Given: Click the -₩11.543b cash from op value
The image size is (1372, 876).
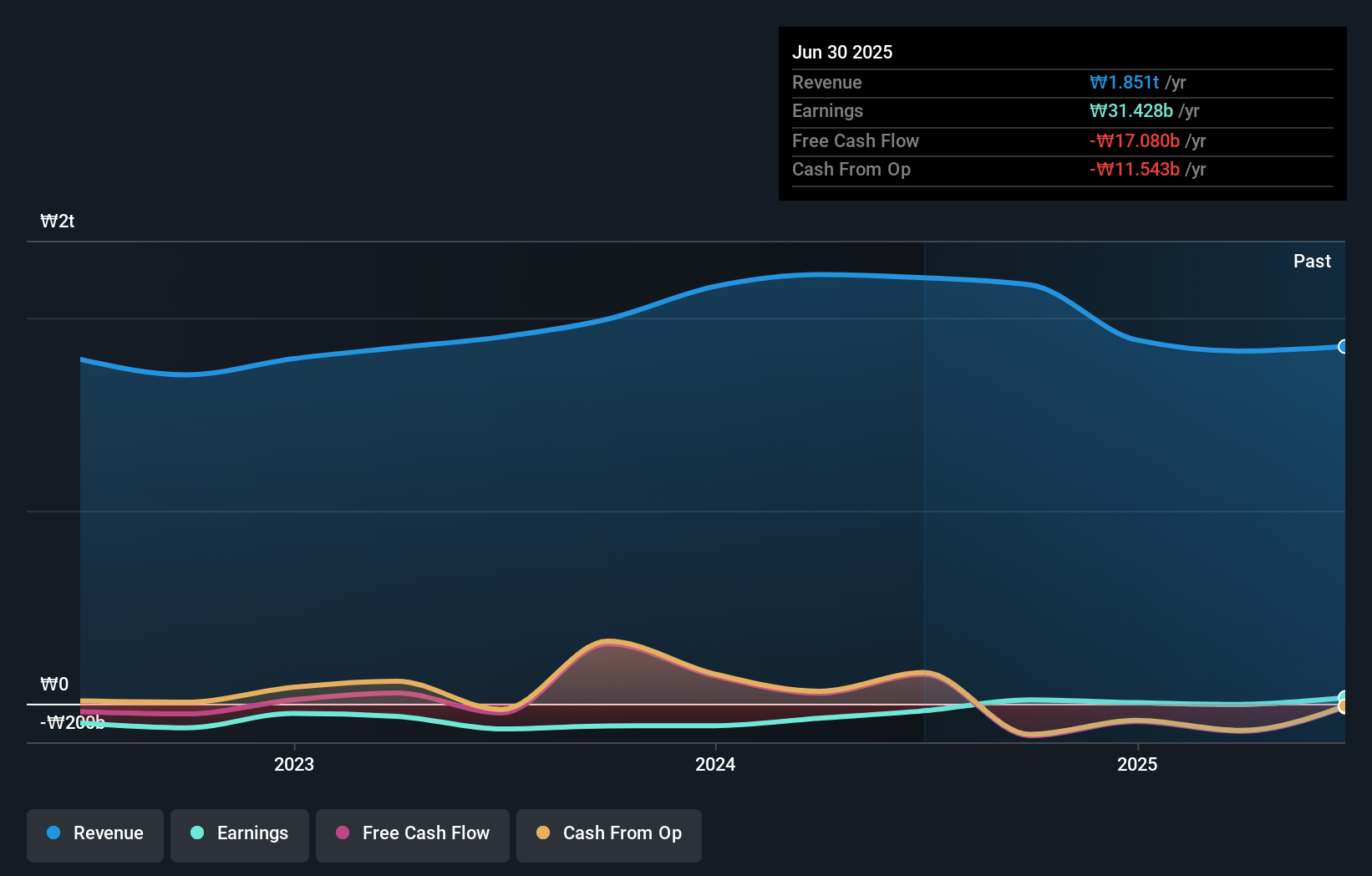Looking at the screenshot, I should [x=1135, y=169].
